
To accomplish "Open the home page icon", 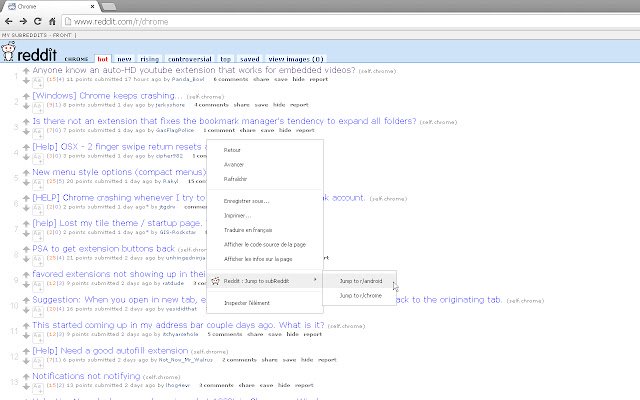I will click(52, 21).
